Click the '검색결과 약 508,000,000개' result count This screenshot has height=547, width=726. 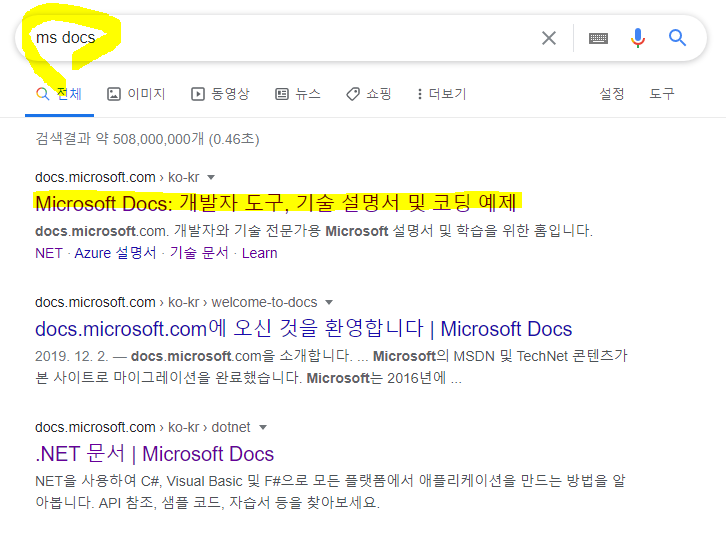[147, 139]
